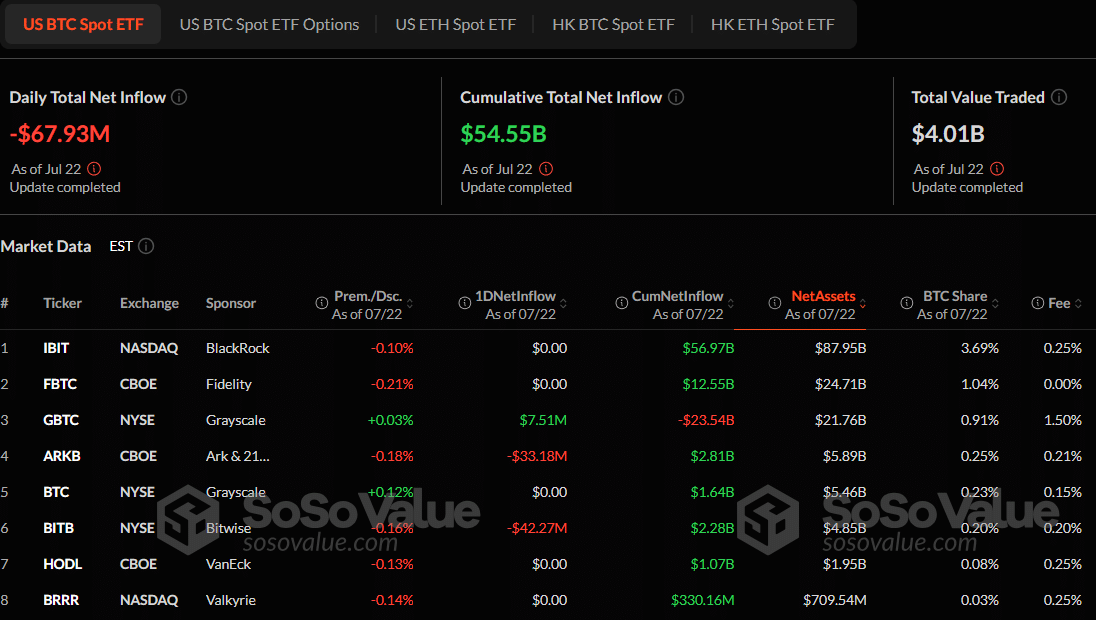1096x620 pixels.
Task: Switch to US ETH Spot ETF tab
Action: pos(456,24)
